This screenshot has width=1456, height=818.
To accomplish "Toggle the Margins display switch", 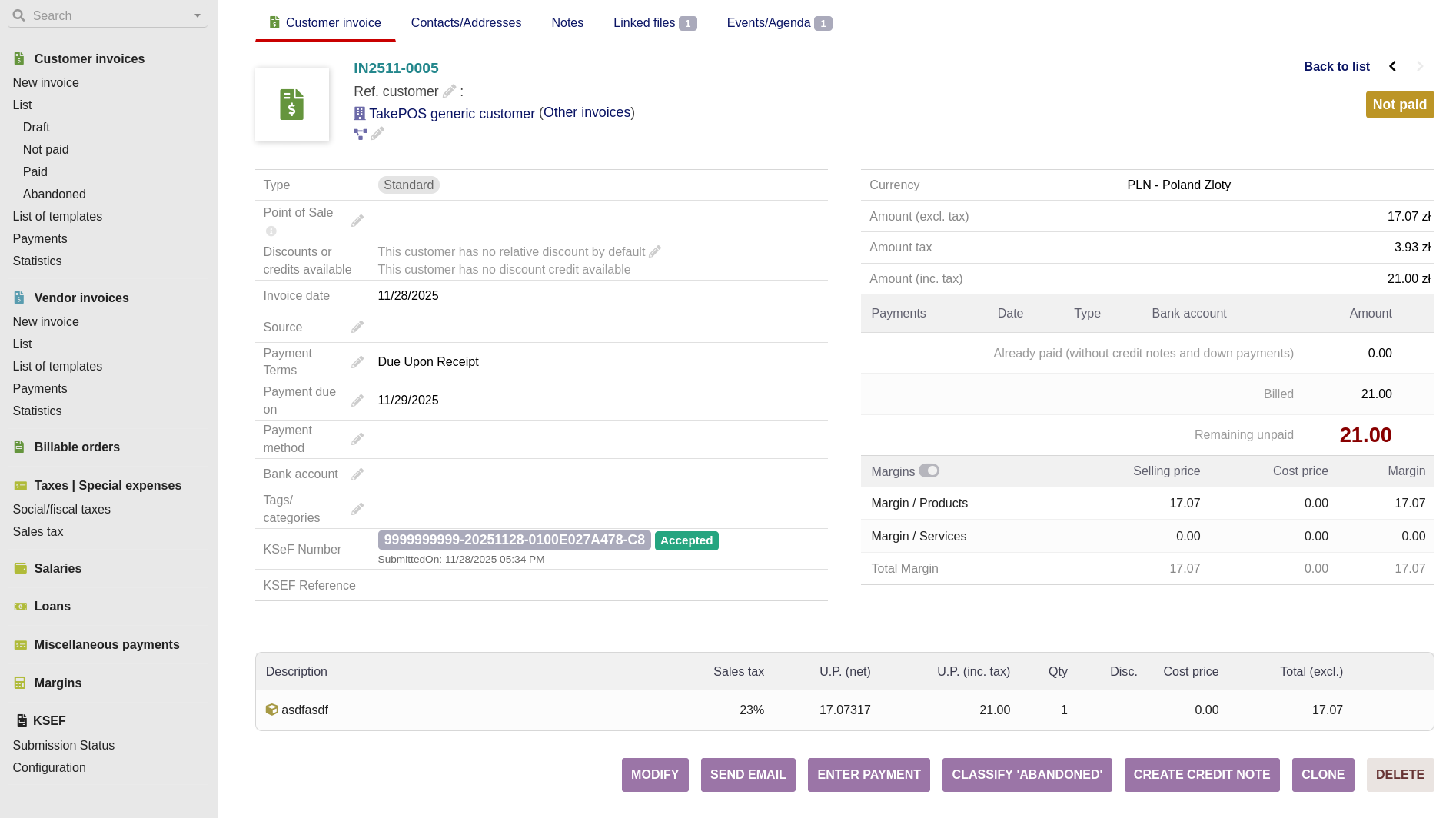I will [929, 471].
